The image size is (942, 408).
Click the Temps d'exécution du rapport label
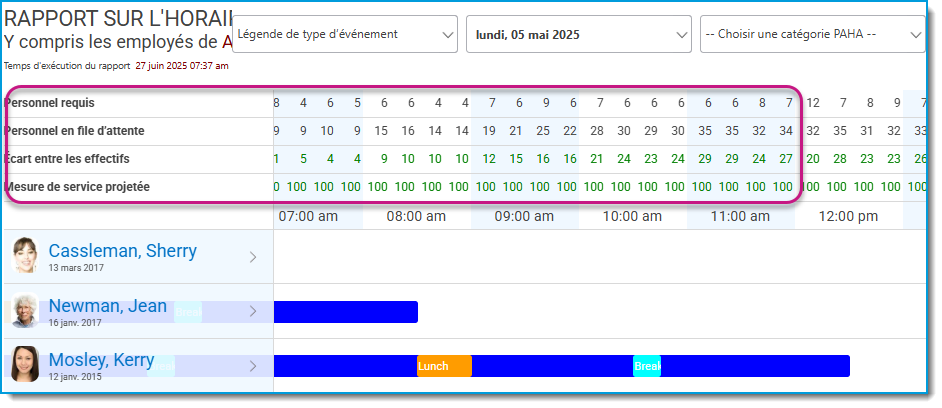click(x=67, y=66)
